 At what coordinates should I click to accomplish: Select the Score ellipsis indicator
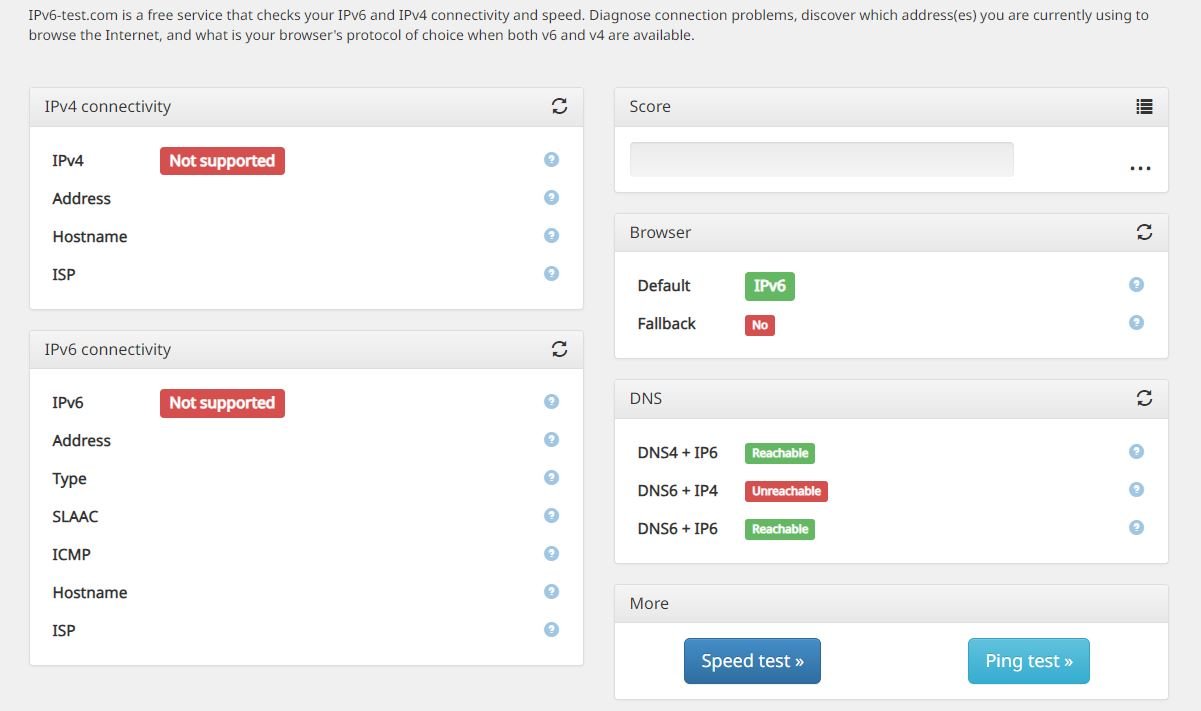click(1140, 168)
